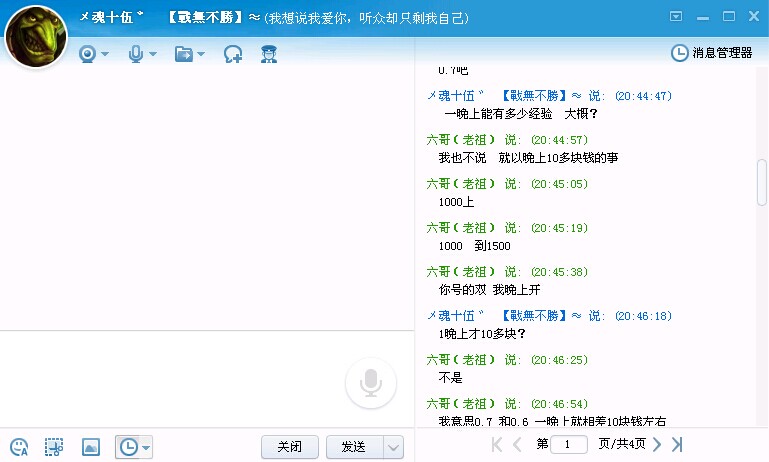Viewport: 769px width, 462px height.
Task: Open the send file folder icon
Action: pyautogui.click(x=183, y=54)
